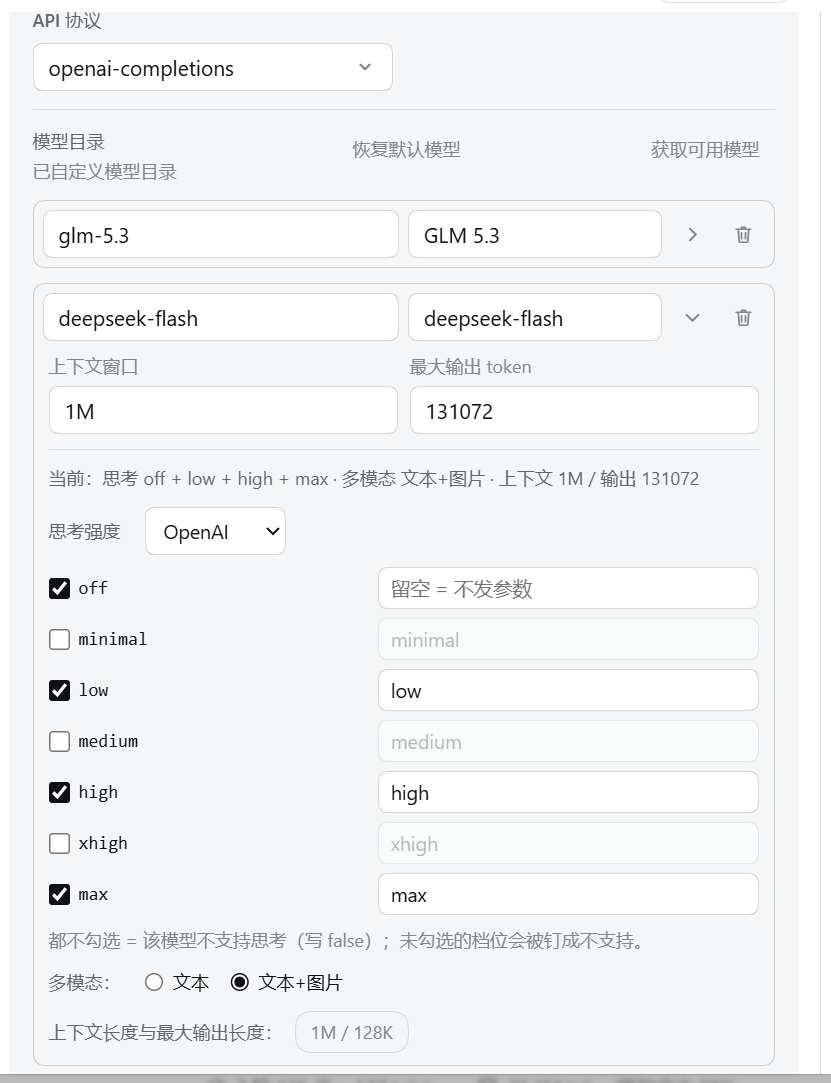
Task: Open the API protocol openai-completions dropdown
Action: (x=213, y=67)
